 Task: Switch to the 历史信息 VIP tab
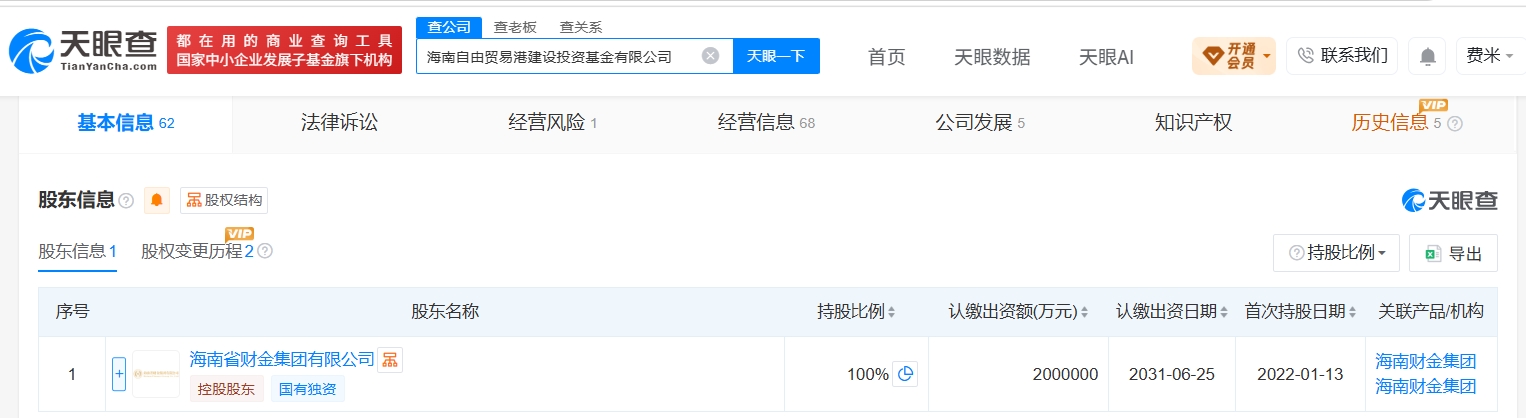coord(1396,123)
